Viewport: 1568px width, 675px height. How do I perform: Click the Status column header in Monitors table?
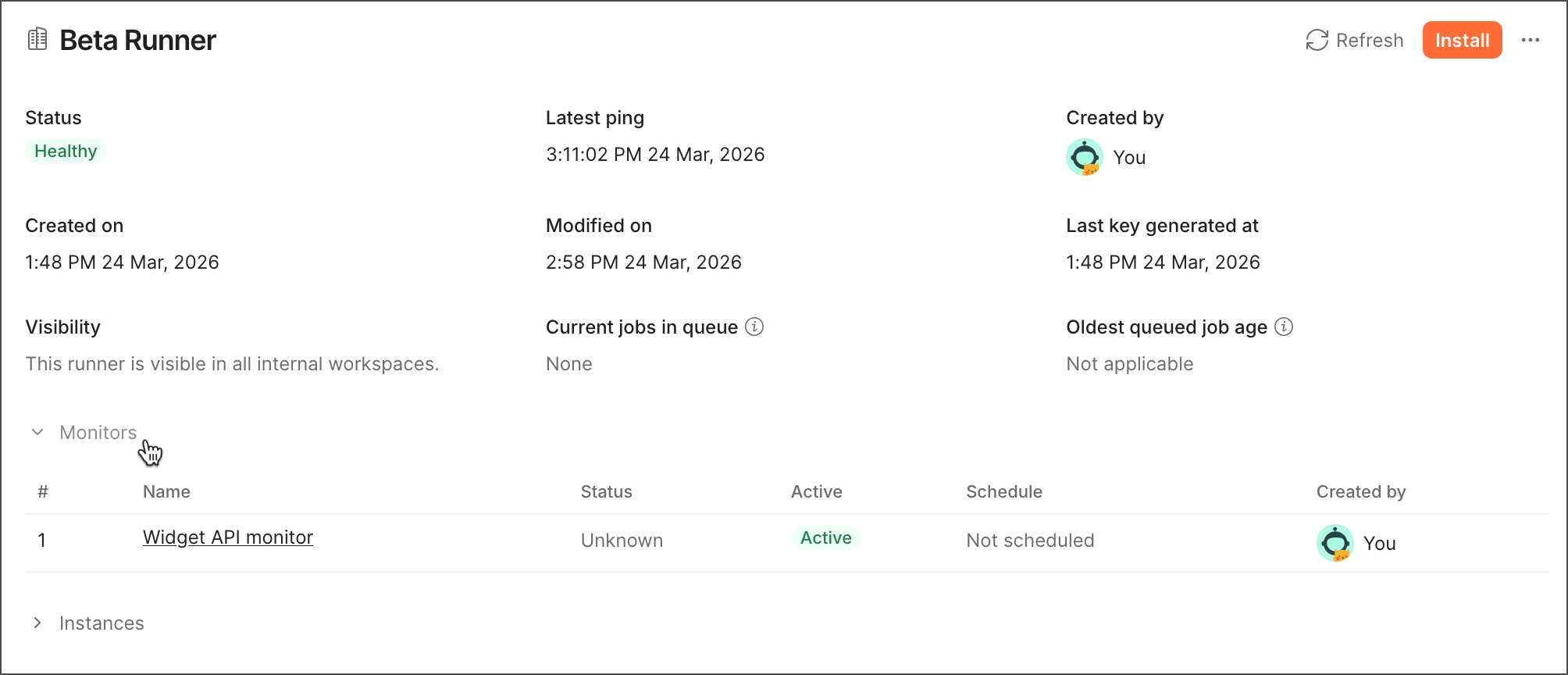pyautogui.click(x=606, y=491)
